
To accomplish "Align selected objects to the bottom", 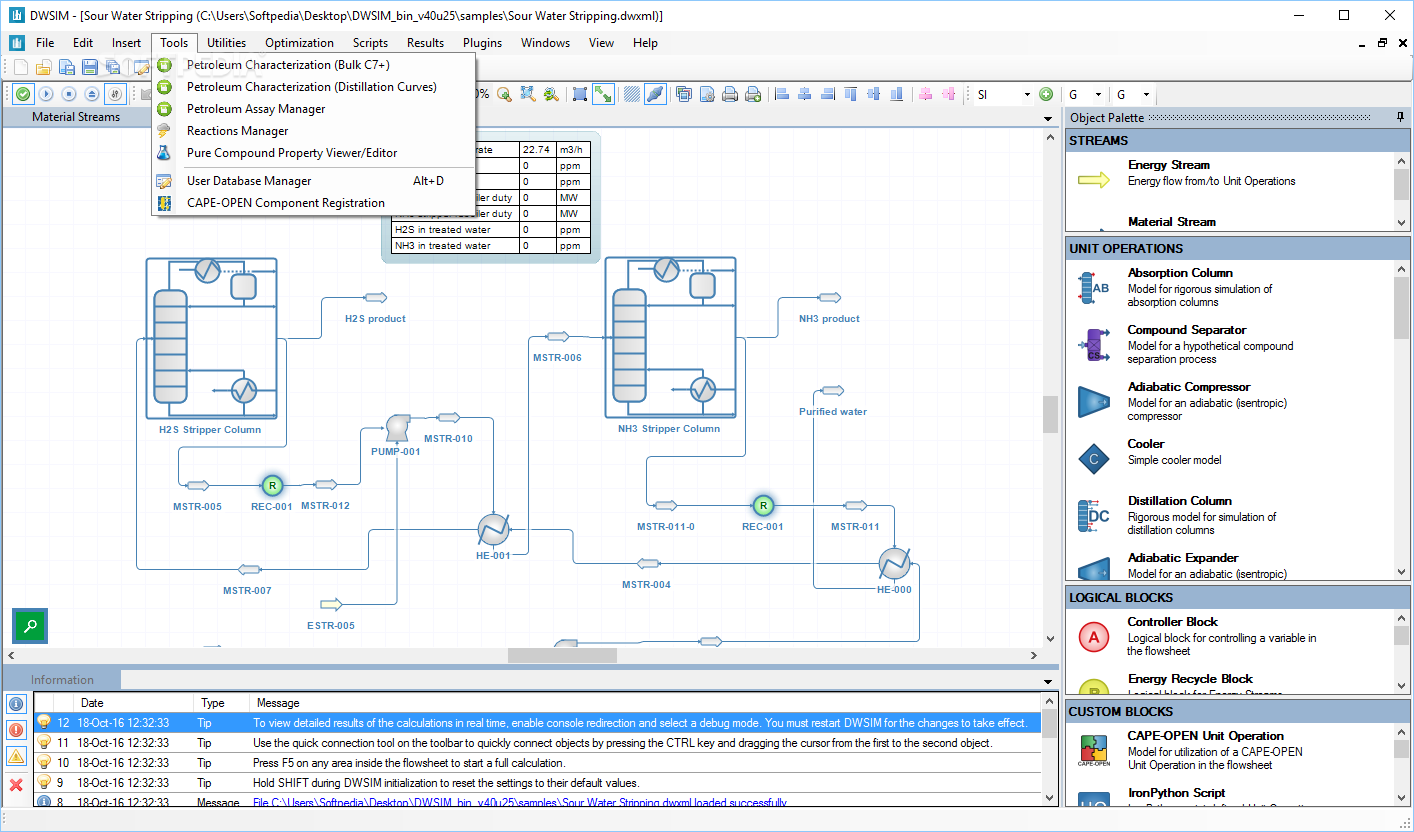I will [896, 94].
